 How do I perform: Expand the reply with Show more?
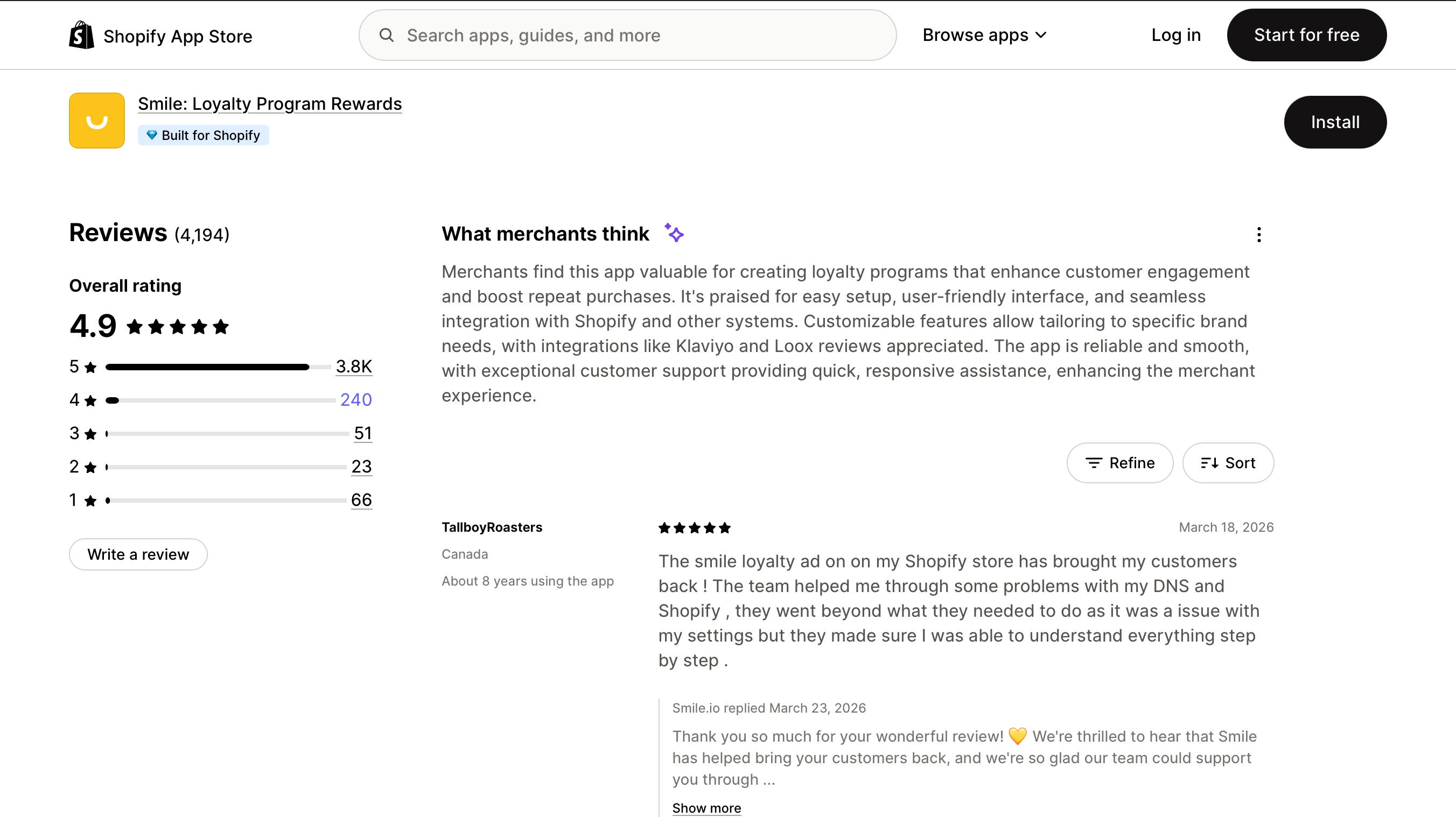click(706, 808)
